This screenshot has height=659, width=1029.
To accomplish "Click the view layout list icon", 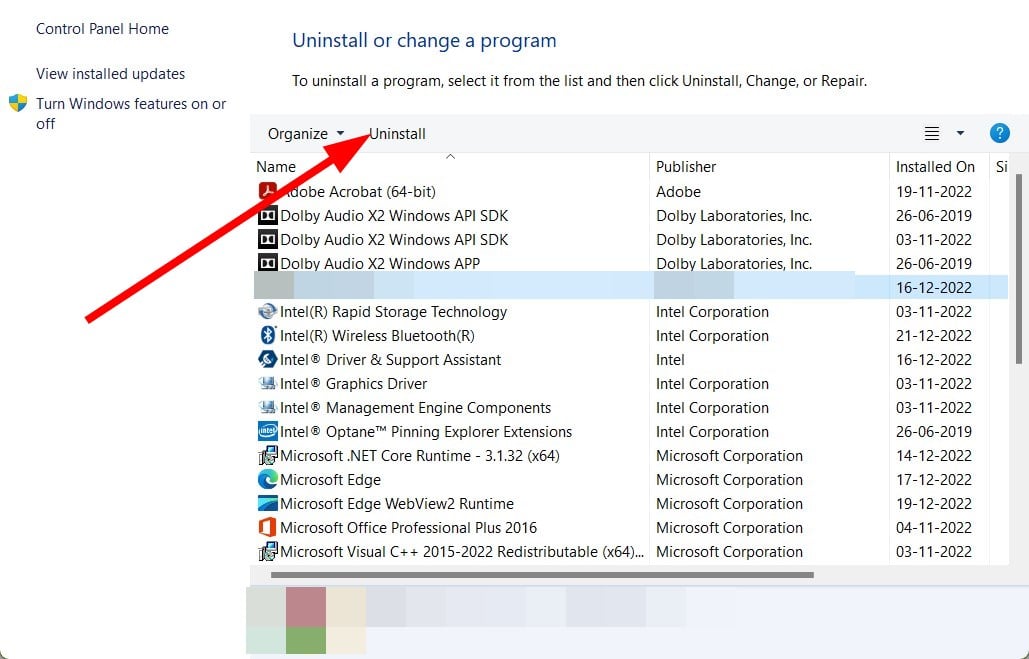I will (x=931, y=133).
